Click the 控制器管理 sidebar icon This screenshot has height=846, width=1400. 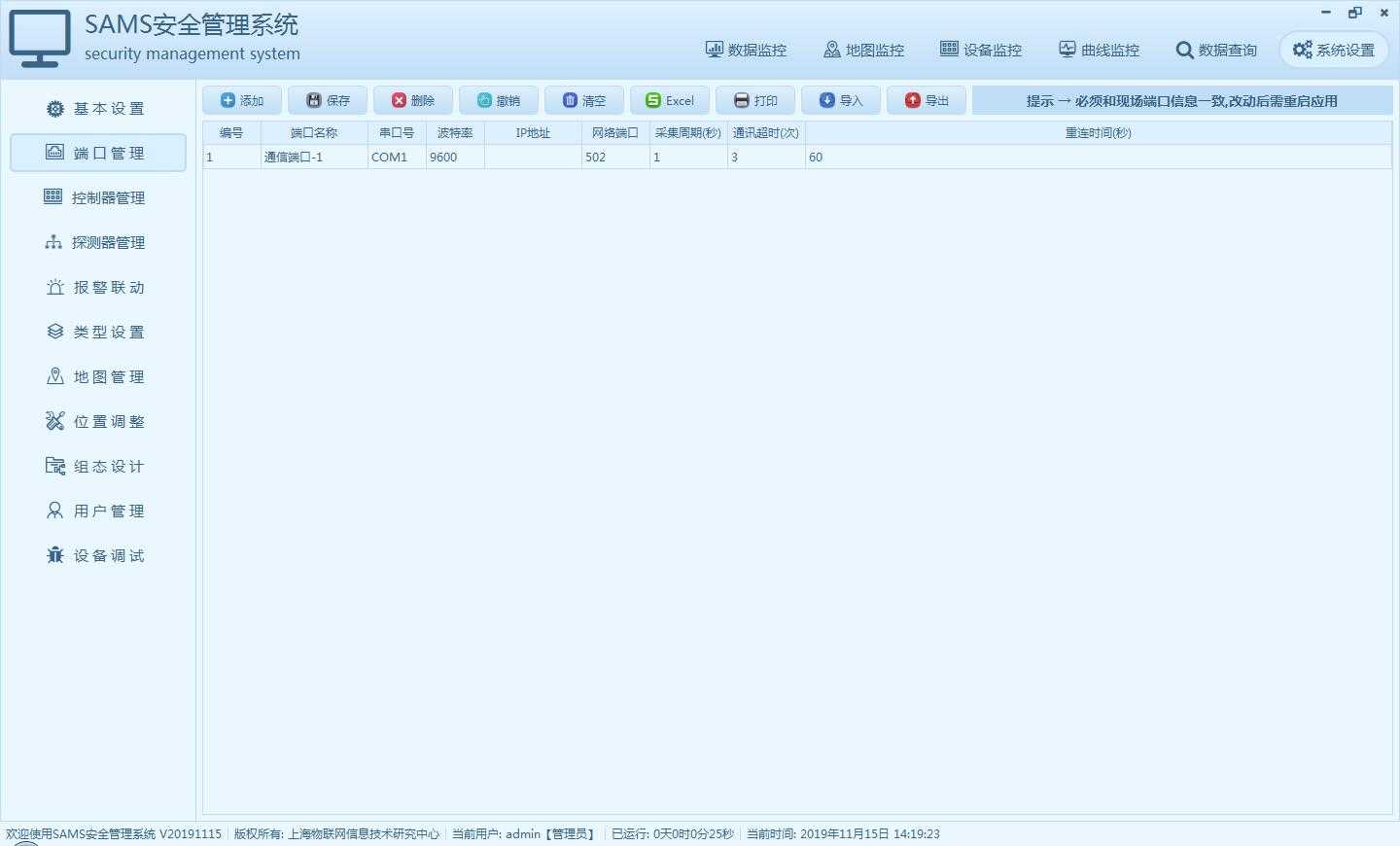[x=52, y=196]
